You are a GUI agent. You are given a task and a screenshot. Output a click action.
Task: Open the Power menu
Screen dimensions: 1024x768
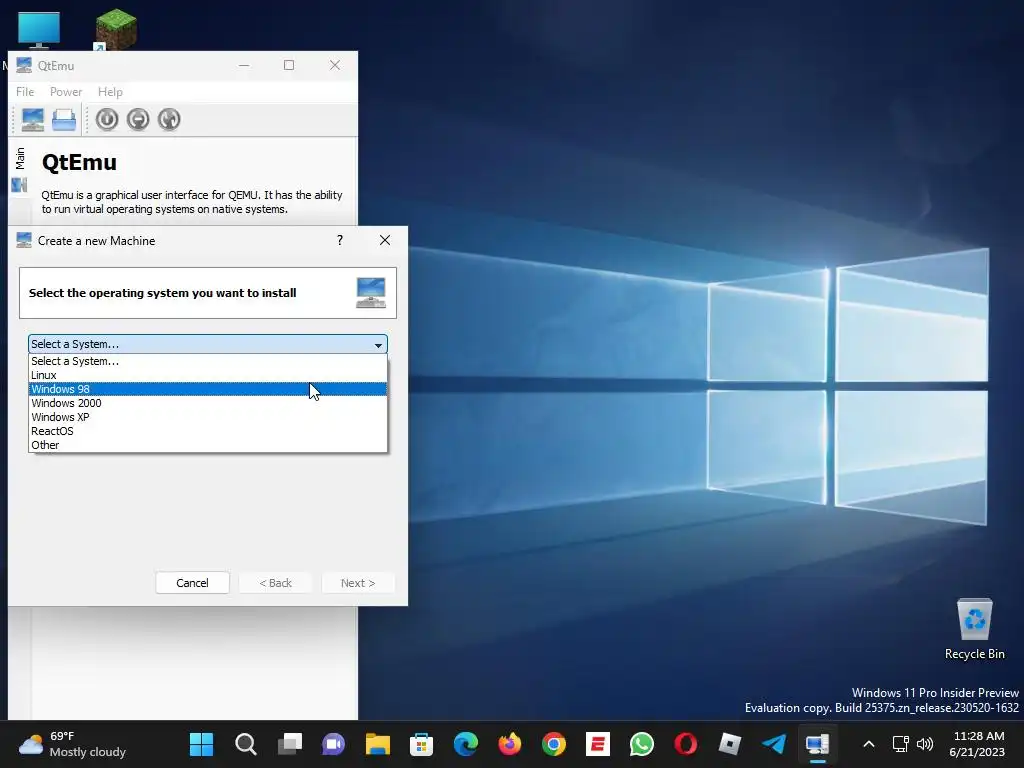click(66, 92)
